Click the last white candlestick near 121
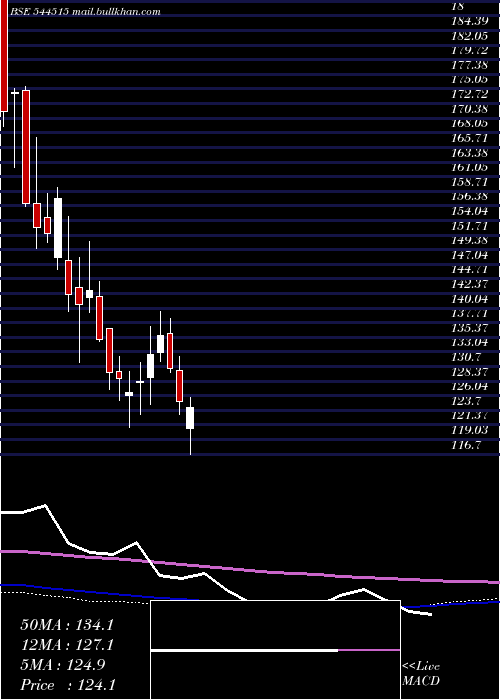Viewport: 500px width, 700px height. pyautogui.click(x=190, y=418)
